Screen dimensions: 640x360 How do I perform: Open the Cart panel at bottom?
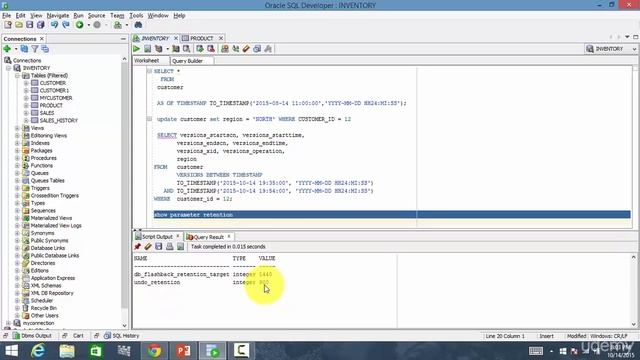coord(78,336)
